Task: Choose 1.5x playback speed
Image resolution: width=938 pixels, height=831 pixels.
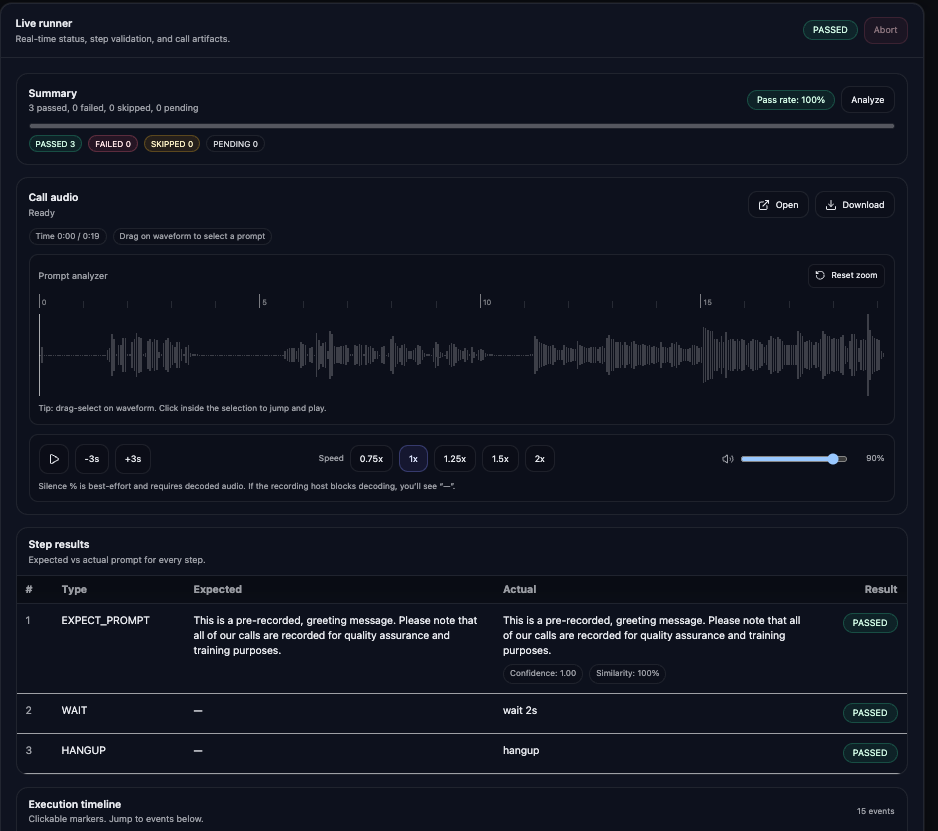Action: tap(500, 459)
